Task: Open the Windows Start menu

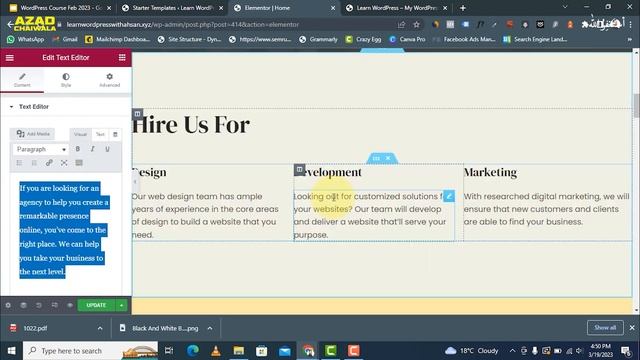Action: [x=11, y=351]
